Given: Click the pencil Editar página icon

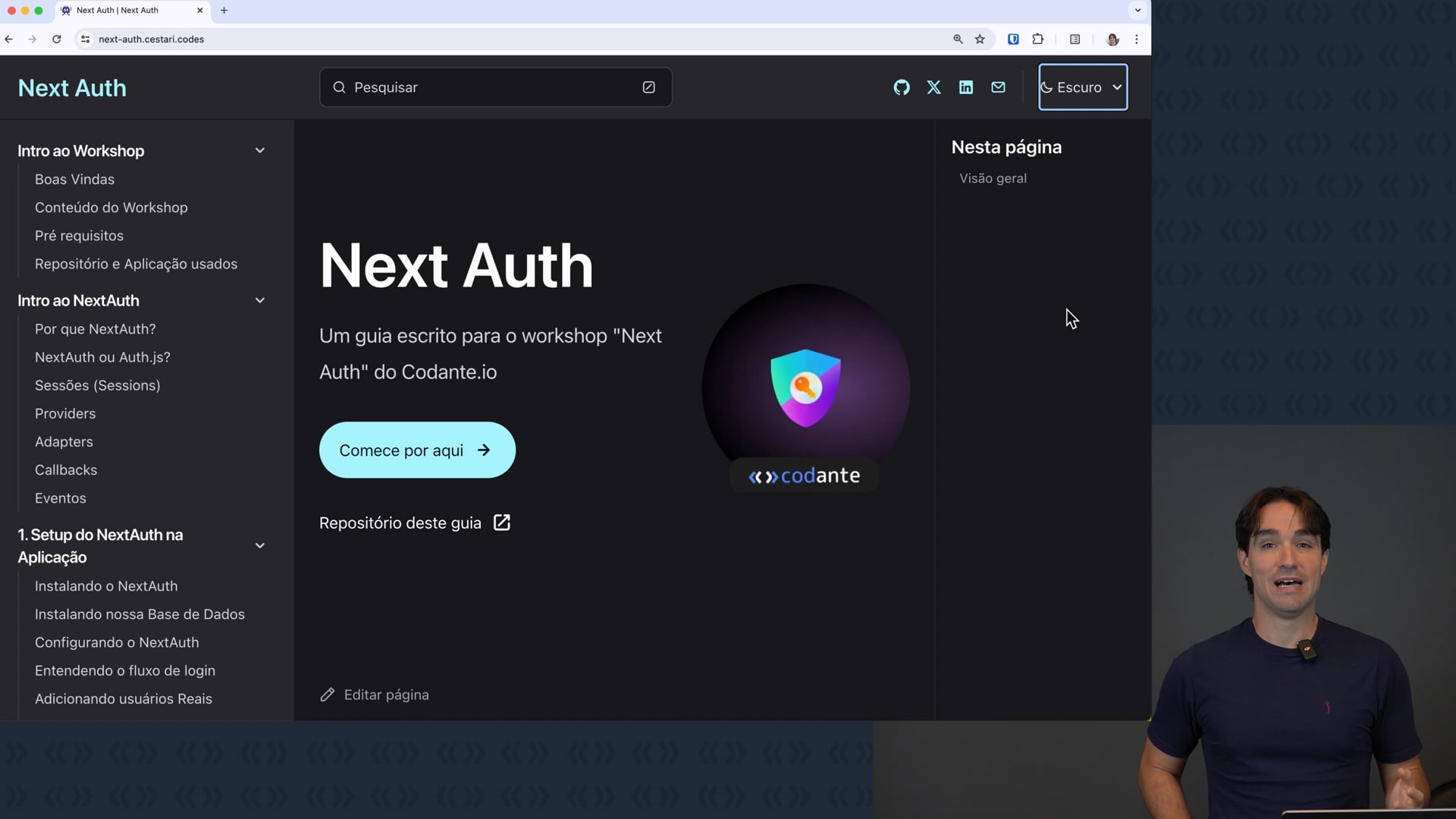Looking at the screenshot, I should coord(327,695).
